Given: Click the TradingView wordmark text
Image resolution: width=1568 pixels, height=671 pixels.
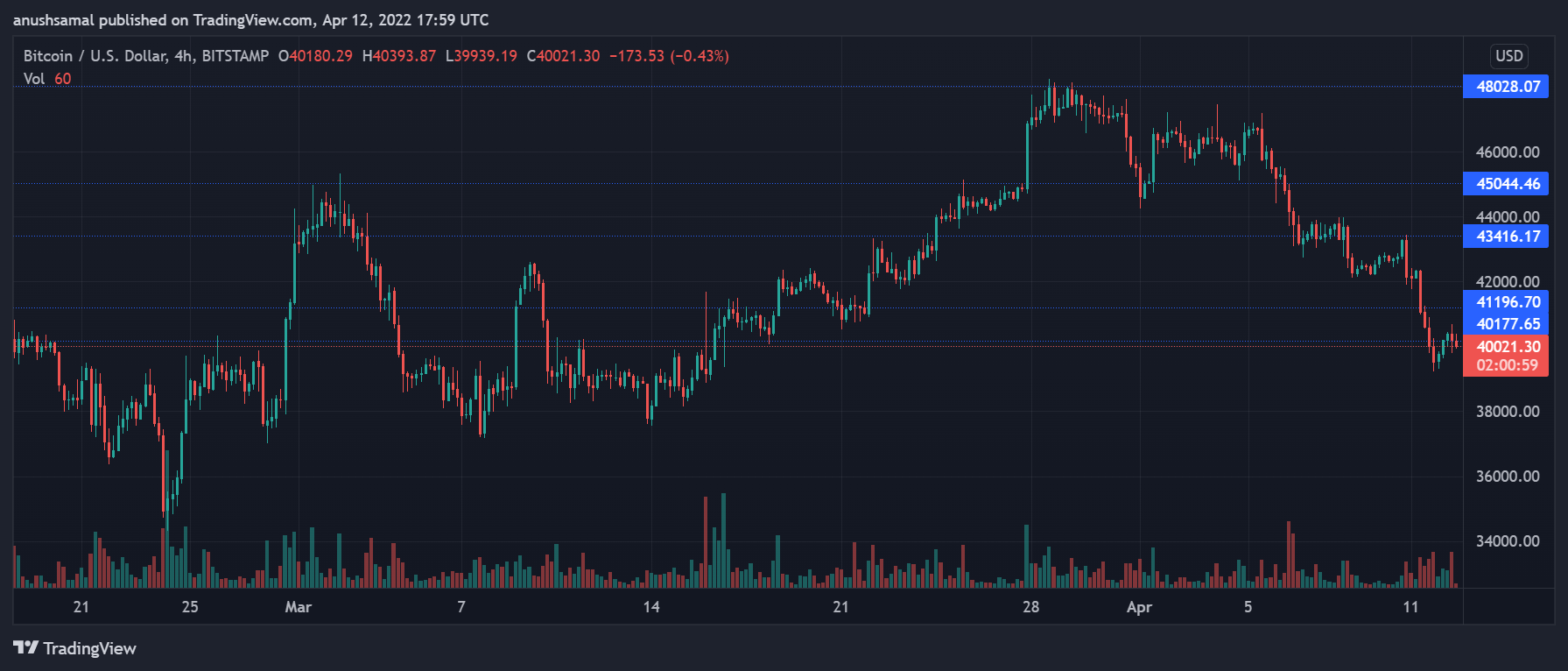Looking at the screenshot, I should (90, 648).
